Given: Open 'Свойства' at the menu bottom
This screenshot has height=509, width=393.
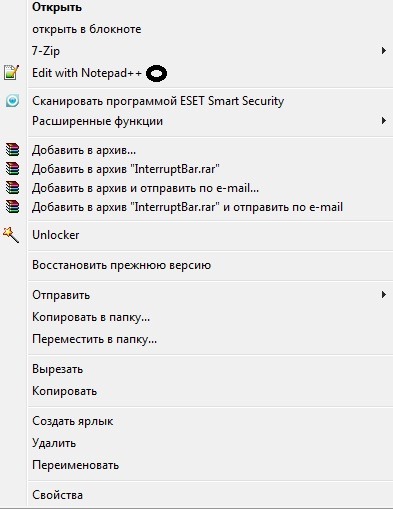Looking at the screenshot, I should pyautogui.click(x=57, y=495).
